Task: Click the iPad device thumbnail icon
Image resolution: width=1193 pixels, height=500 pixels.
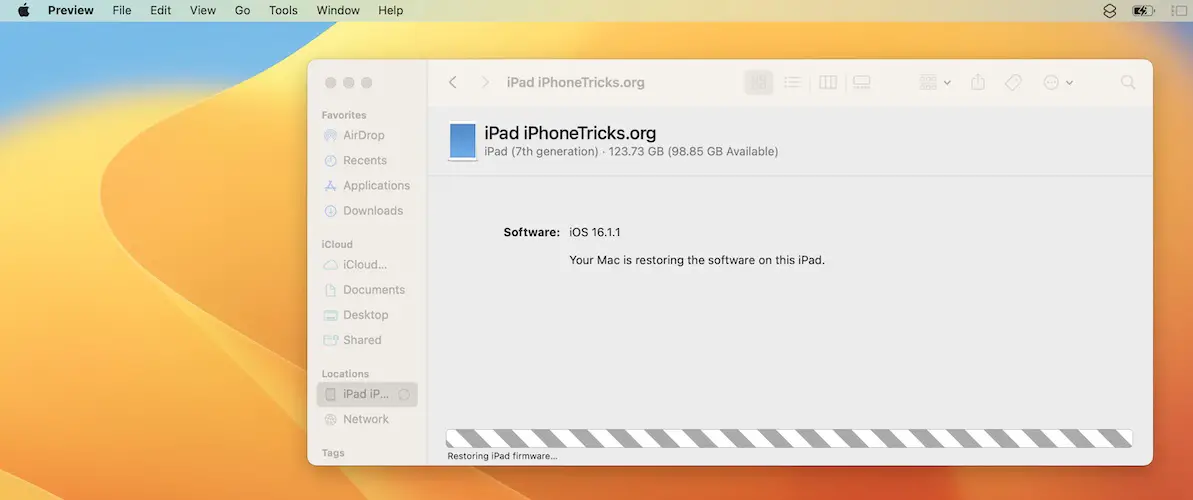Action: tap(462, 141)
